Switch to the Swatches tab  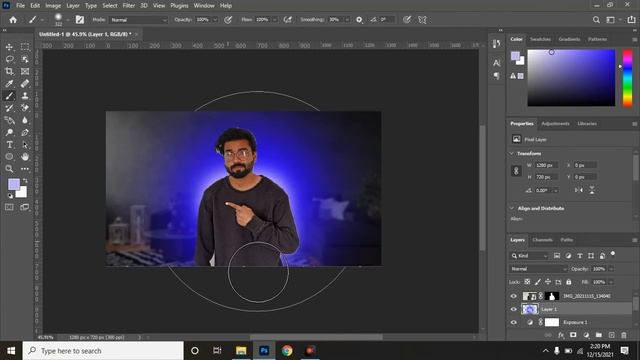(540, 39)
